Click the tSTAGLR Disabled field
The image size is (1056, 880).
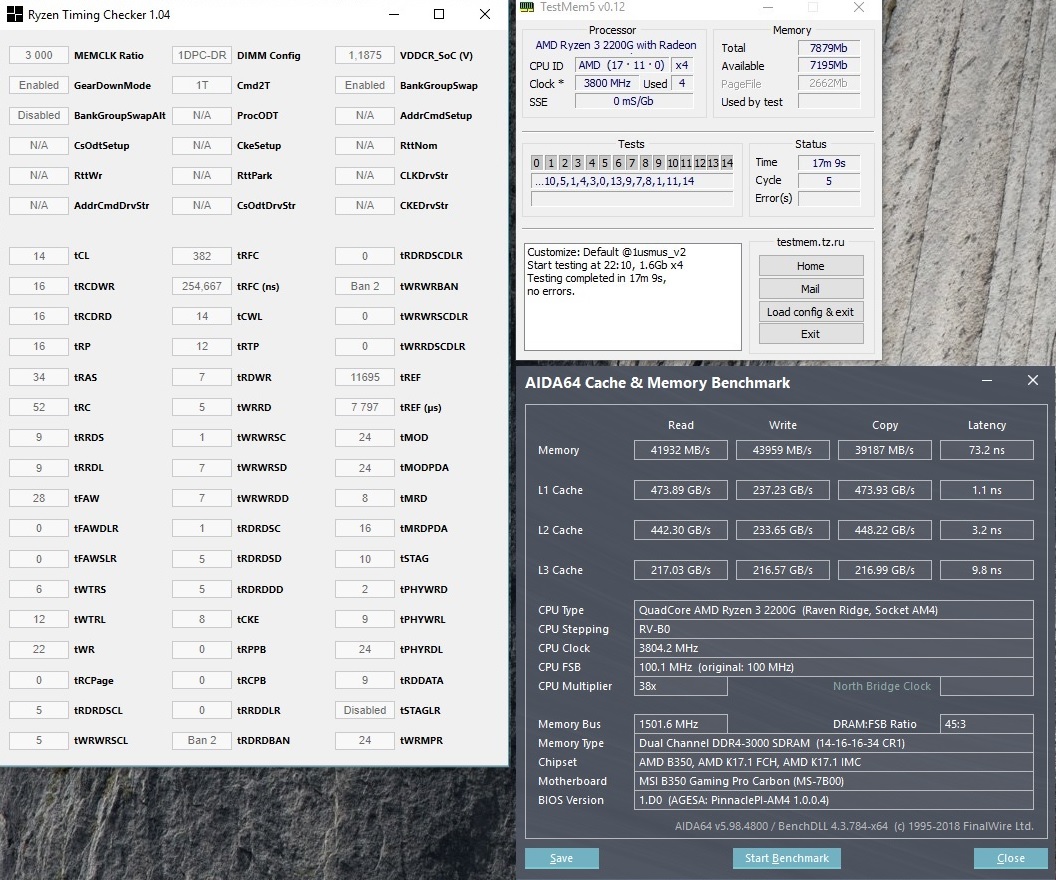365,710
